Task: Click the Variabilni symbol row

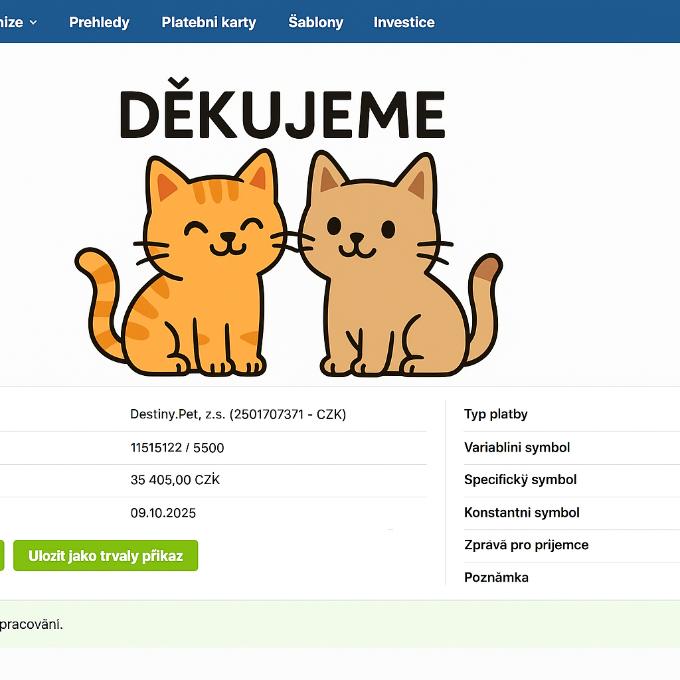Action: pos(516,447)
